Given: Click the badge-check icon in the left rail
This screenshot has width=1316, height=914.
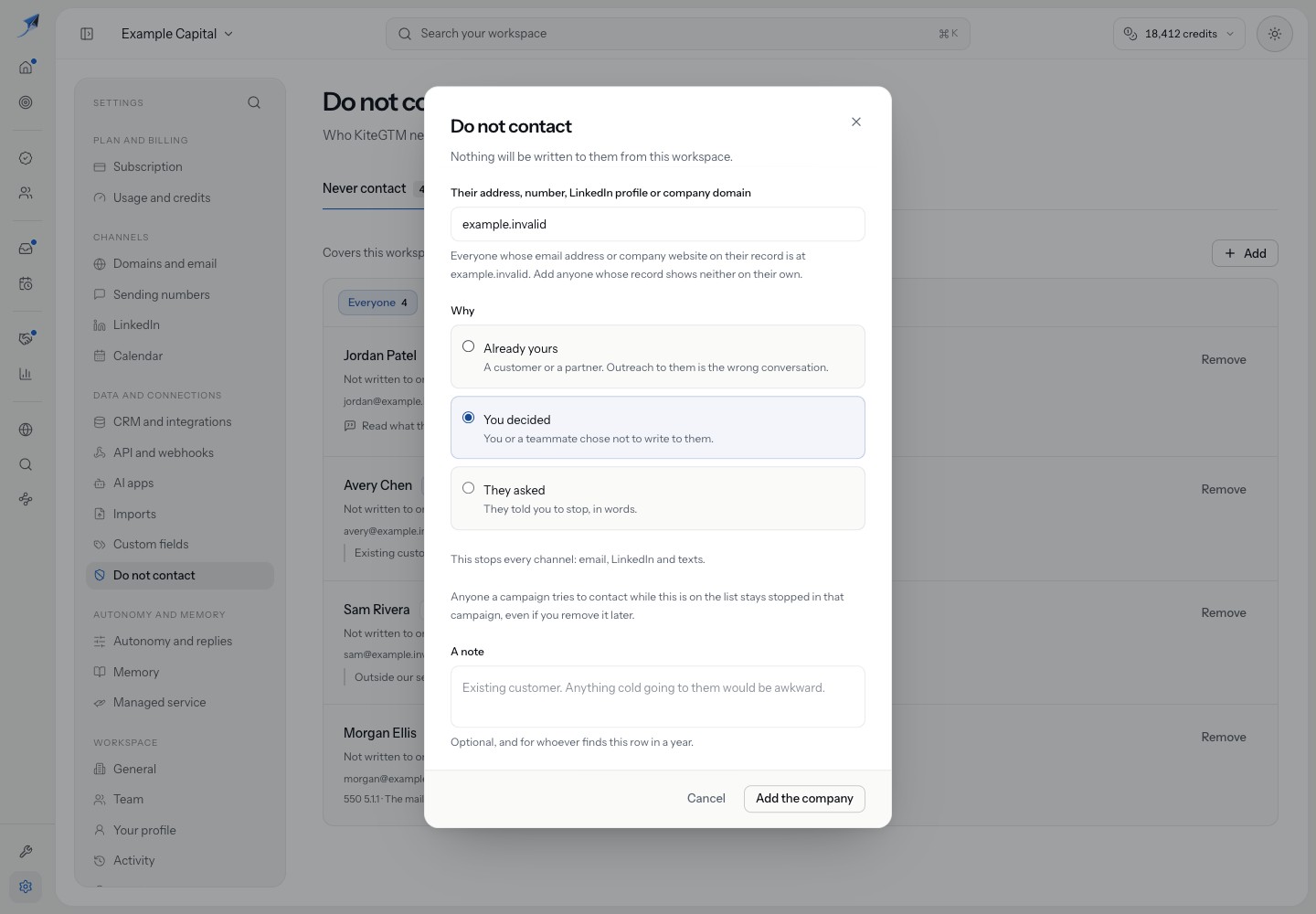Looking at the screenshot, I should click(26, 158).
